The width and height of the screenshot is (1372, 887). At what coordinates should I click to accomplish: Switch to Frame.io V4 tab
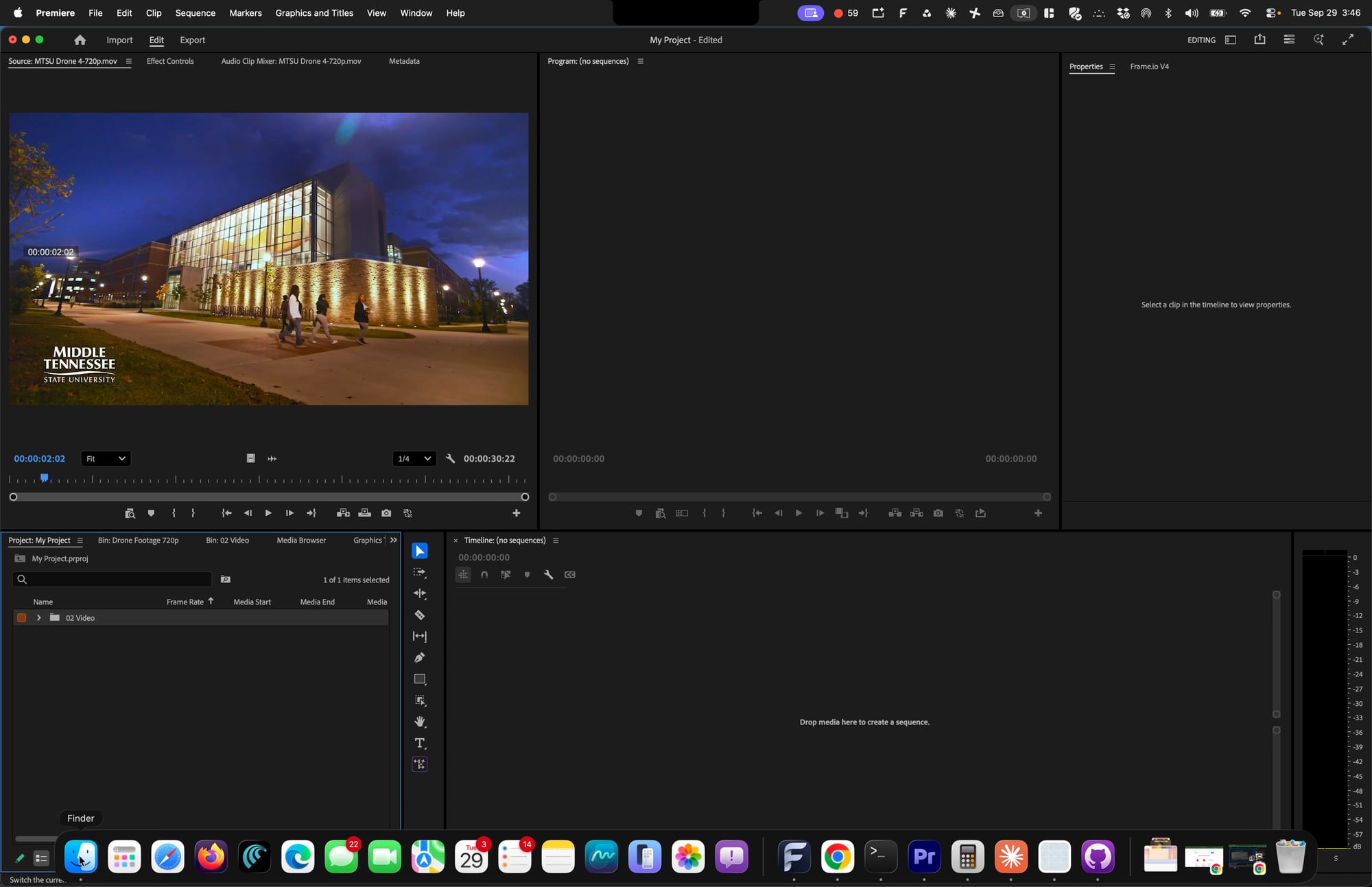pyautogui.click(x=1149, y=67)
